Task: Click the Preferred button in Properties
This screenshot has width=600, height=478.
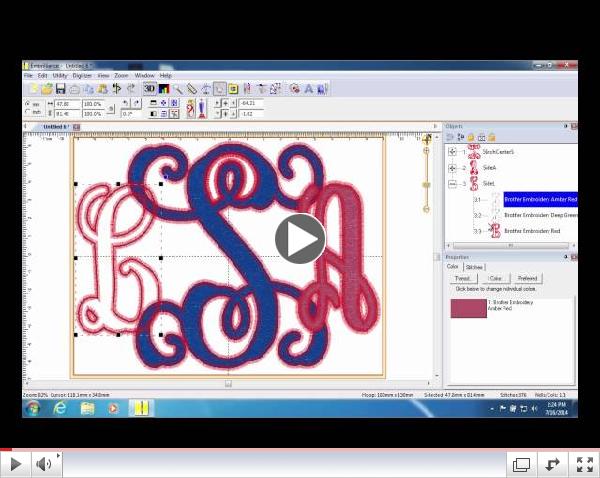Action: (527, 278)
